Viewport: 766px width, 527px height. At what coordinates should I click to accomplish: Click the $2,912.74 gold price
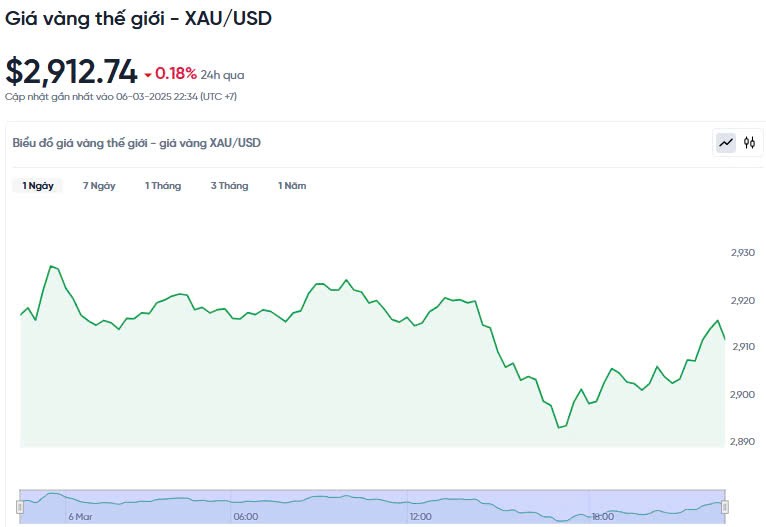72,72
